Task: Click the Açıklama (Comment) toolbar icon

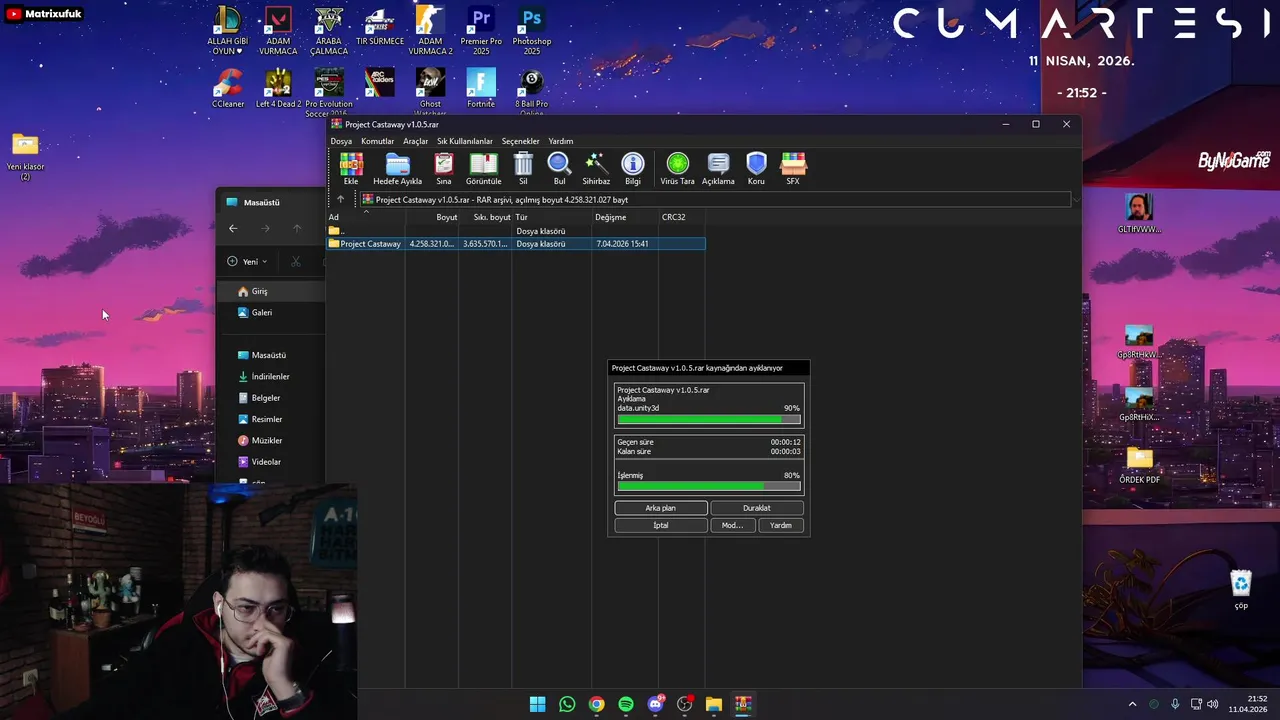Action: [x=718, y=168]
